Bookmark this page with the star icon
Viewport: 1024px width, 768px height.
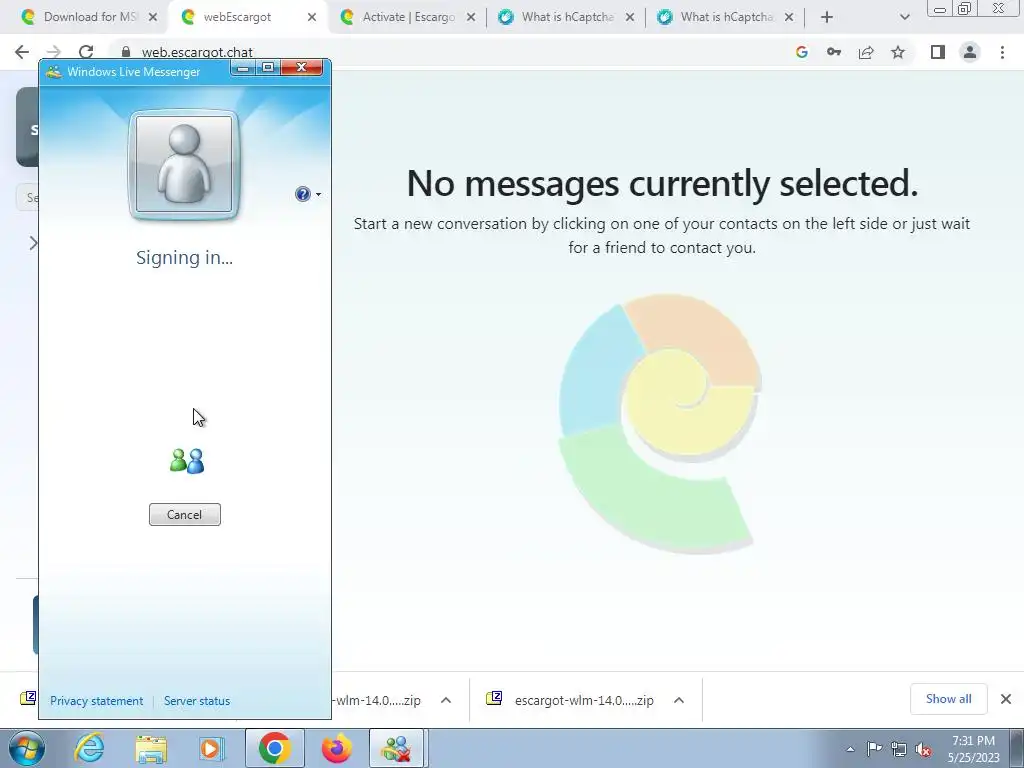[x=898, y=52]
